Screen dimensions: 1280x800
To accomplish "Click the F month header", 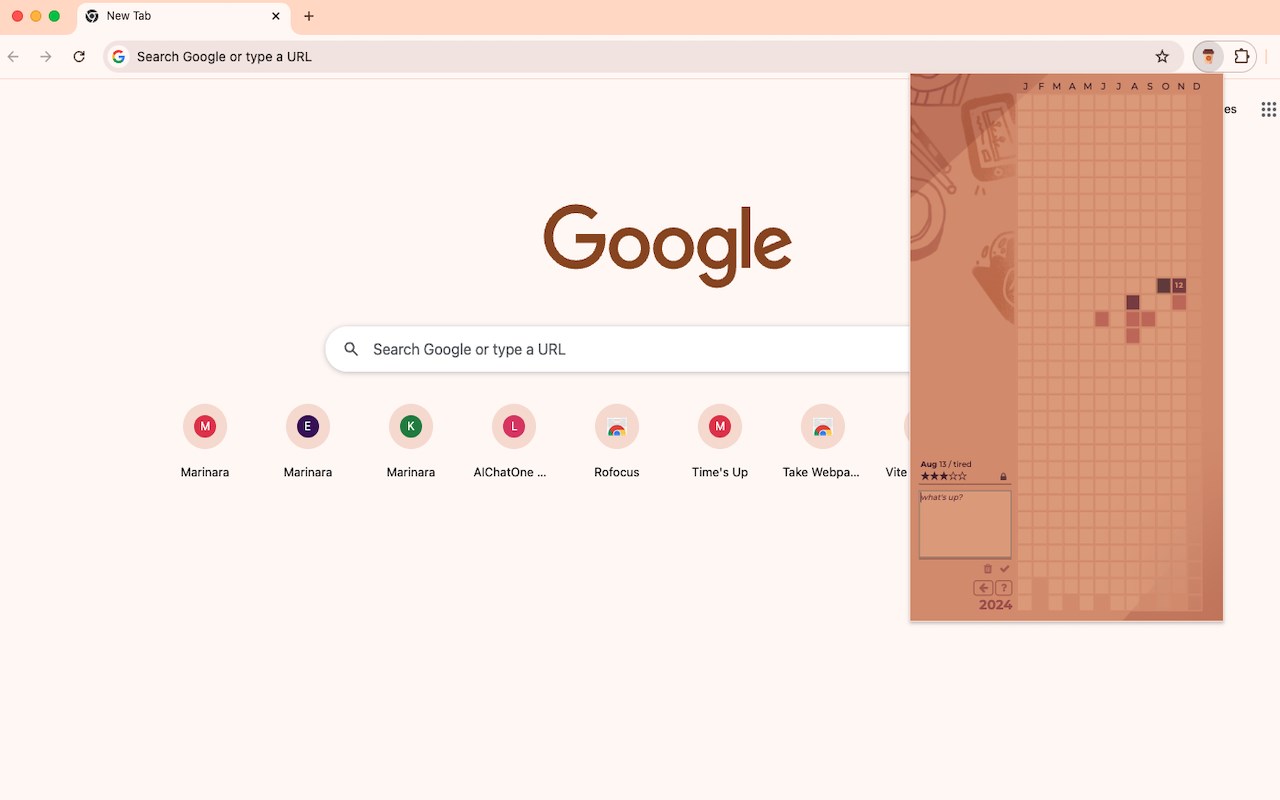I will point(1041,87).
